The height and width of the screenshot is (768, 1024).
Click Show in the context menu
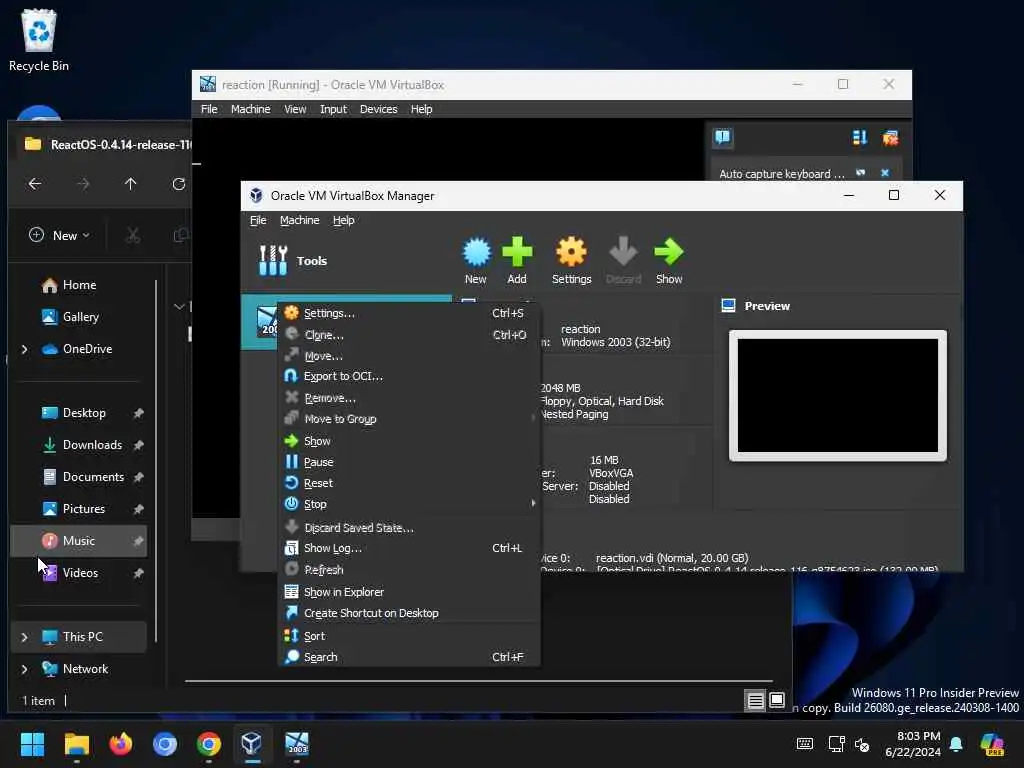point(409,441)
